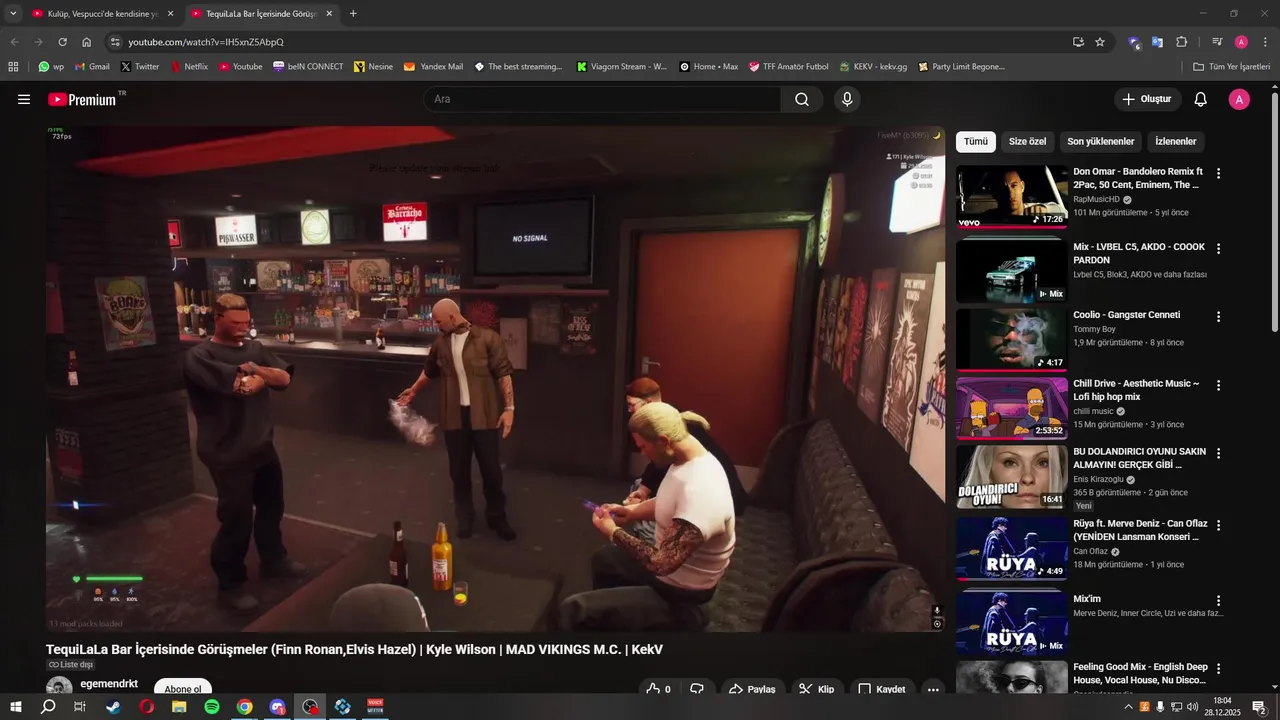This screenshot has width=1280, height=720.
Task: Open options for Don Omar Bandolero video
Action: 1218,173
